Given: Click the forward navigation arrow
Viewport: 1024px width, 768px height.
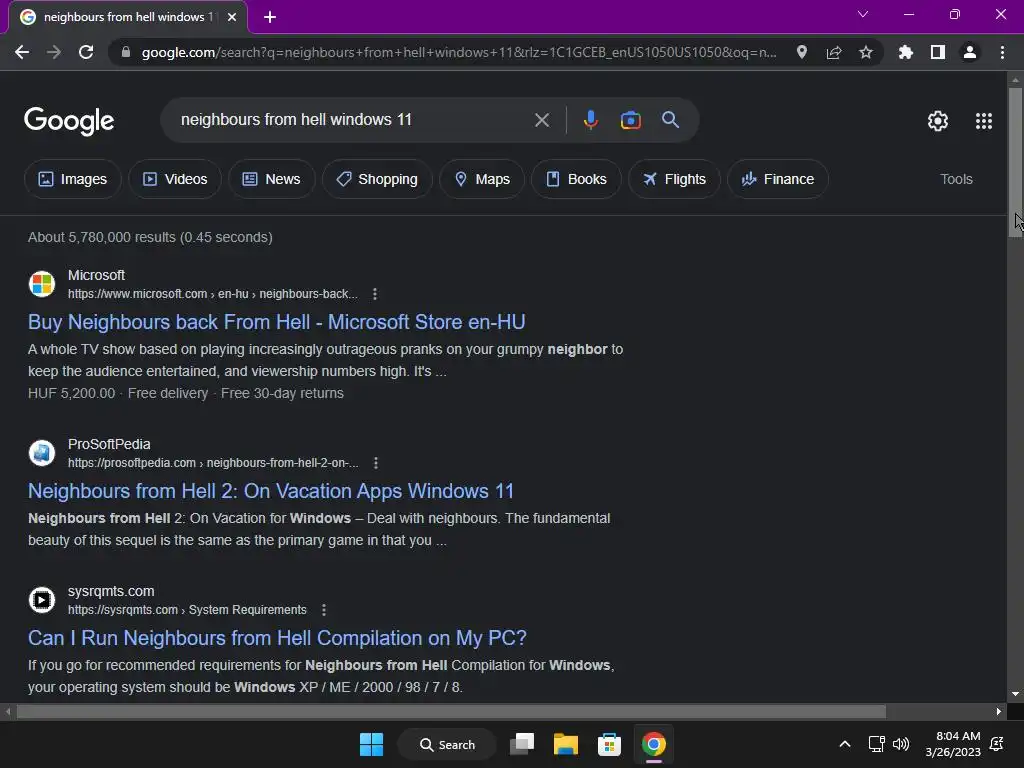Looking at the screenshot, I should click(x=54, y=52).
